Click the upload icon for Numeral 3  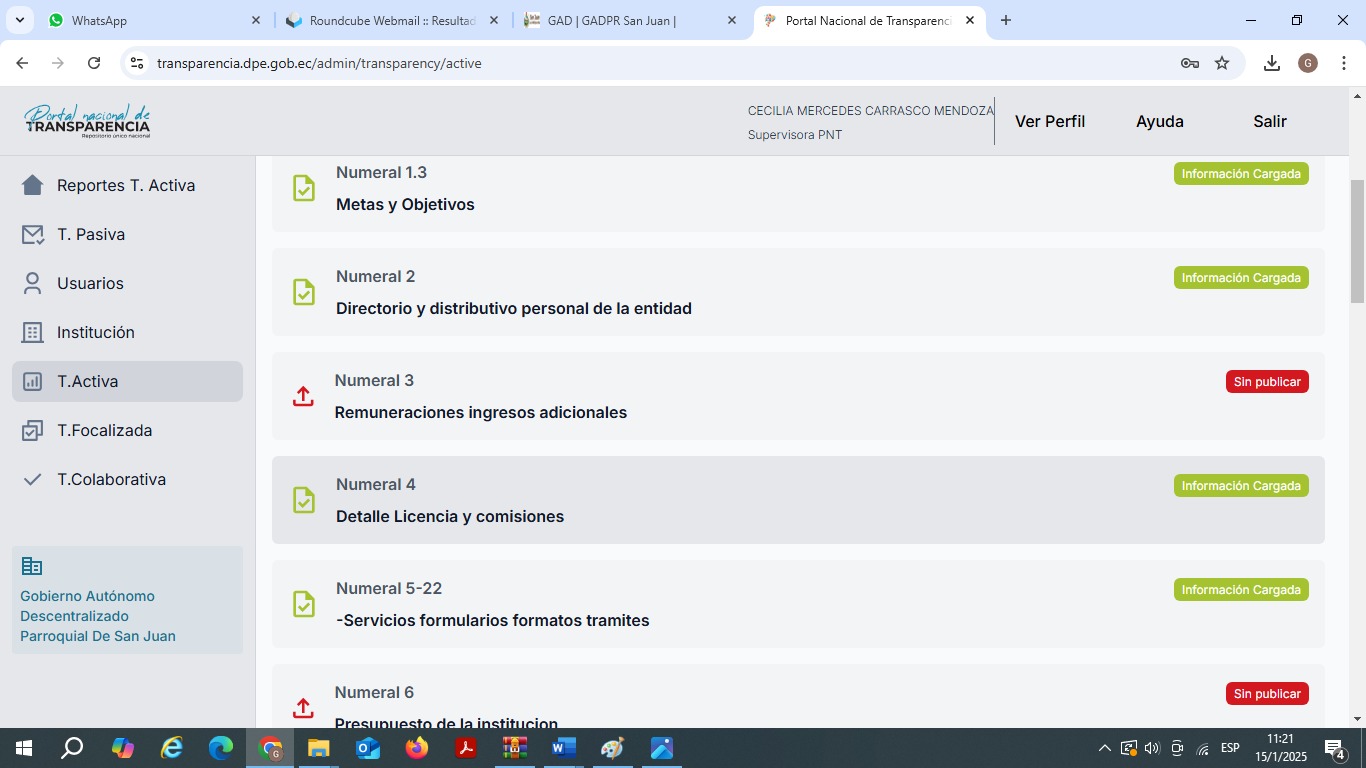click(303, 396)
